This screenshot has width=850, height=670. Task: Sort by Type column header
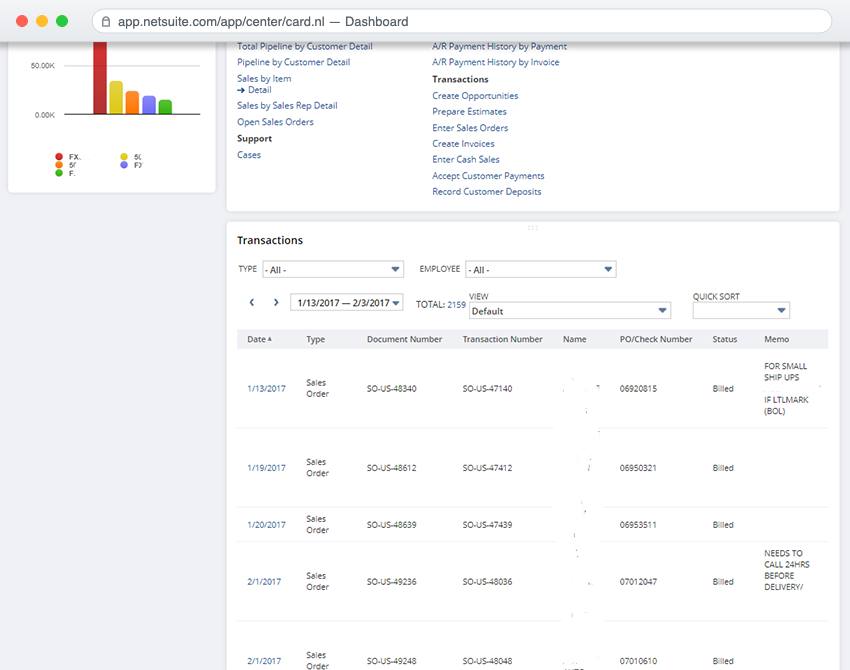(x=315, y=339)
